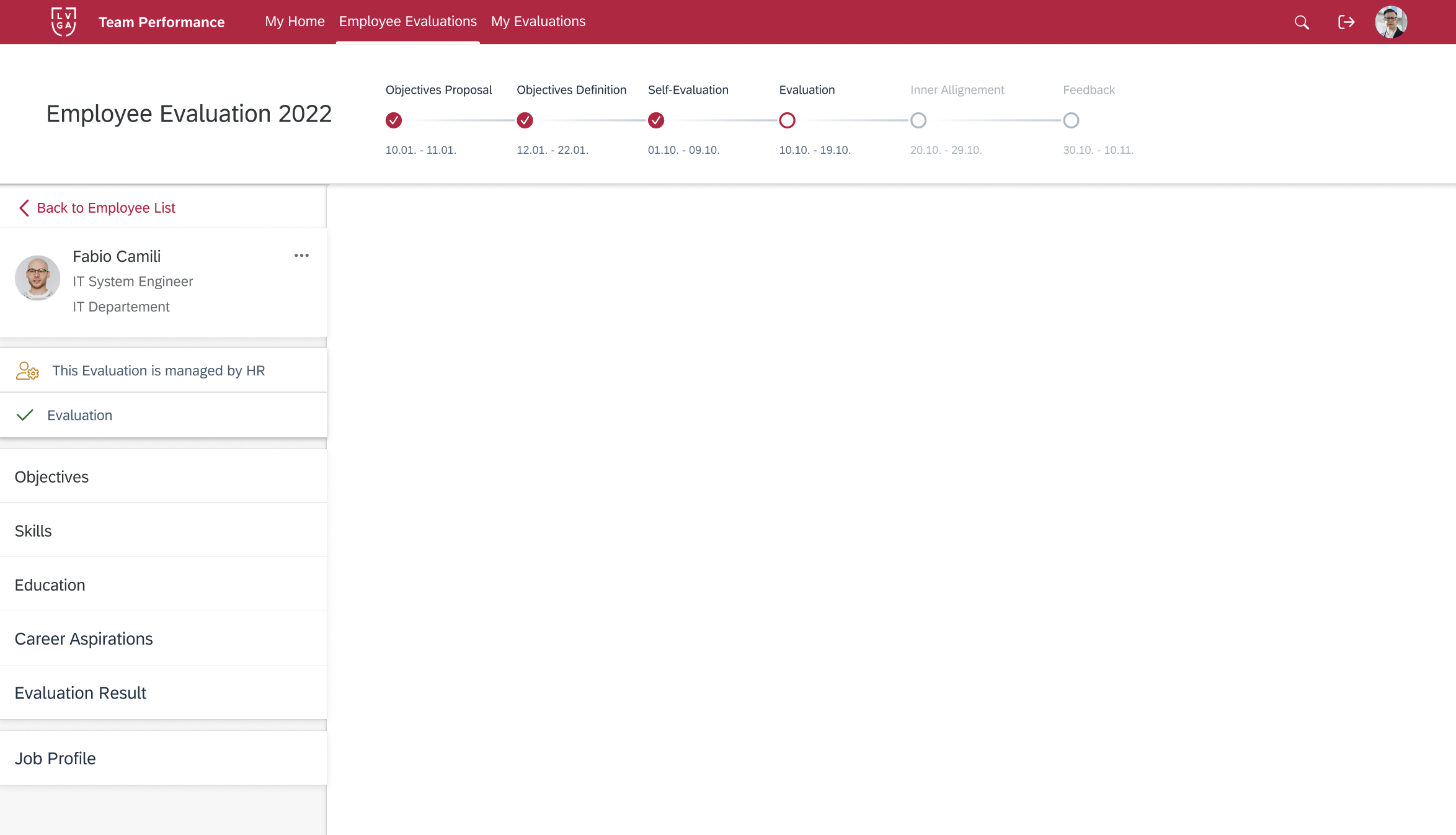1456x835 pixels.
Task: Expand the Career Aspirations section
Action: 84,639
